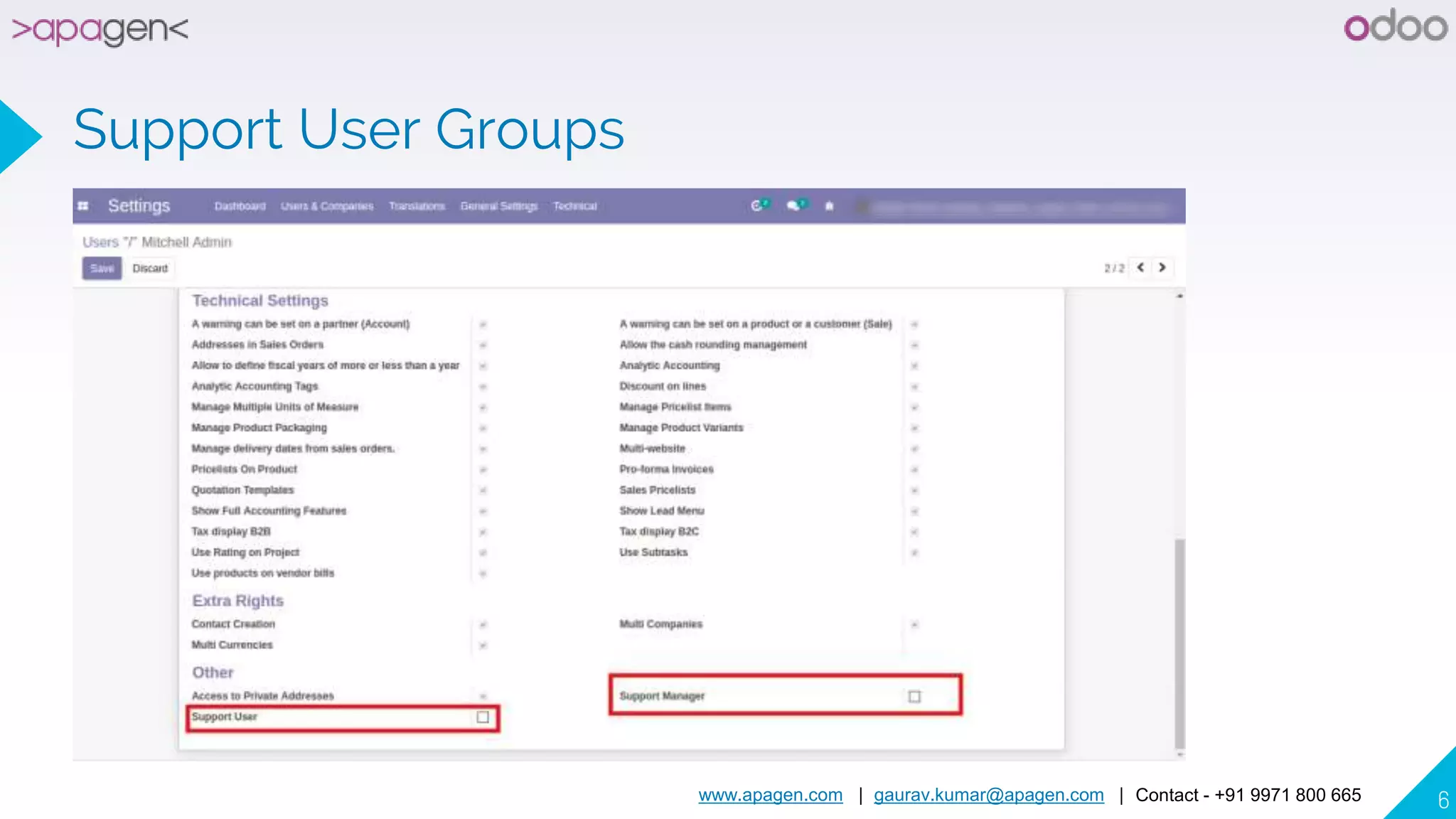
Task: Toggle the Multi-website checkbox
Action: pyautogui.click(x=914, y=449)
